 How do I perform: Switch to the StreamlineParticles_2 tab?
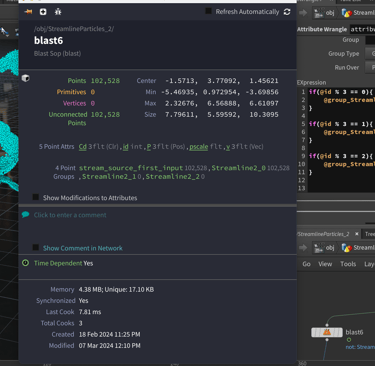pos(323,234)
